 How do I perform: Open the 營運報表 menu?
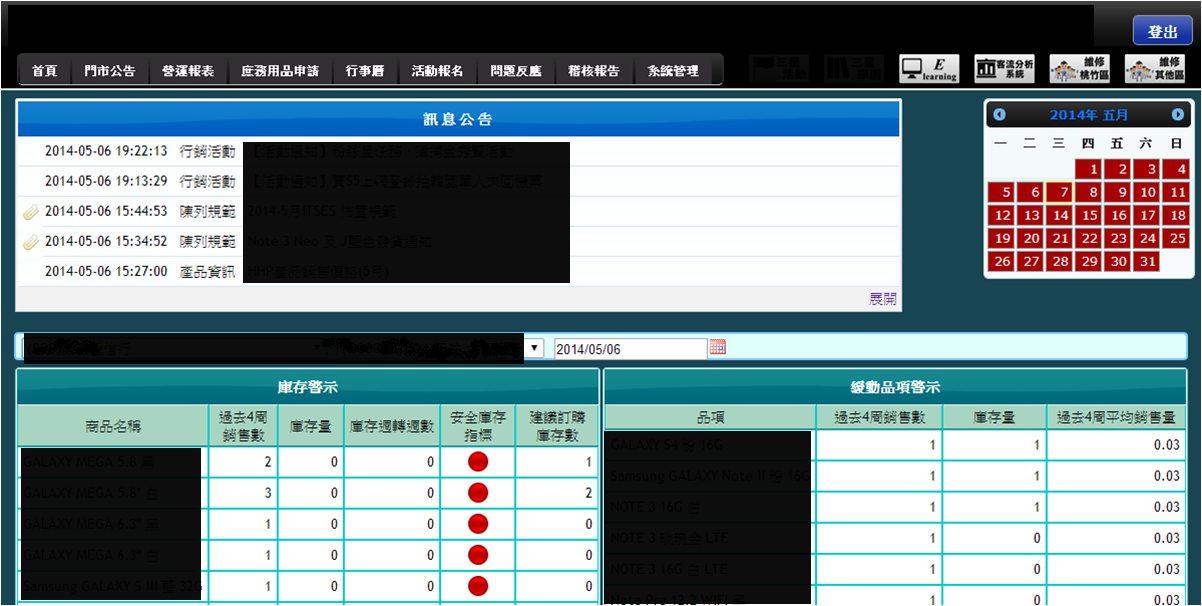[188, 71]
